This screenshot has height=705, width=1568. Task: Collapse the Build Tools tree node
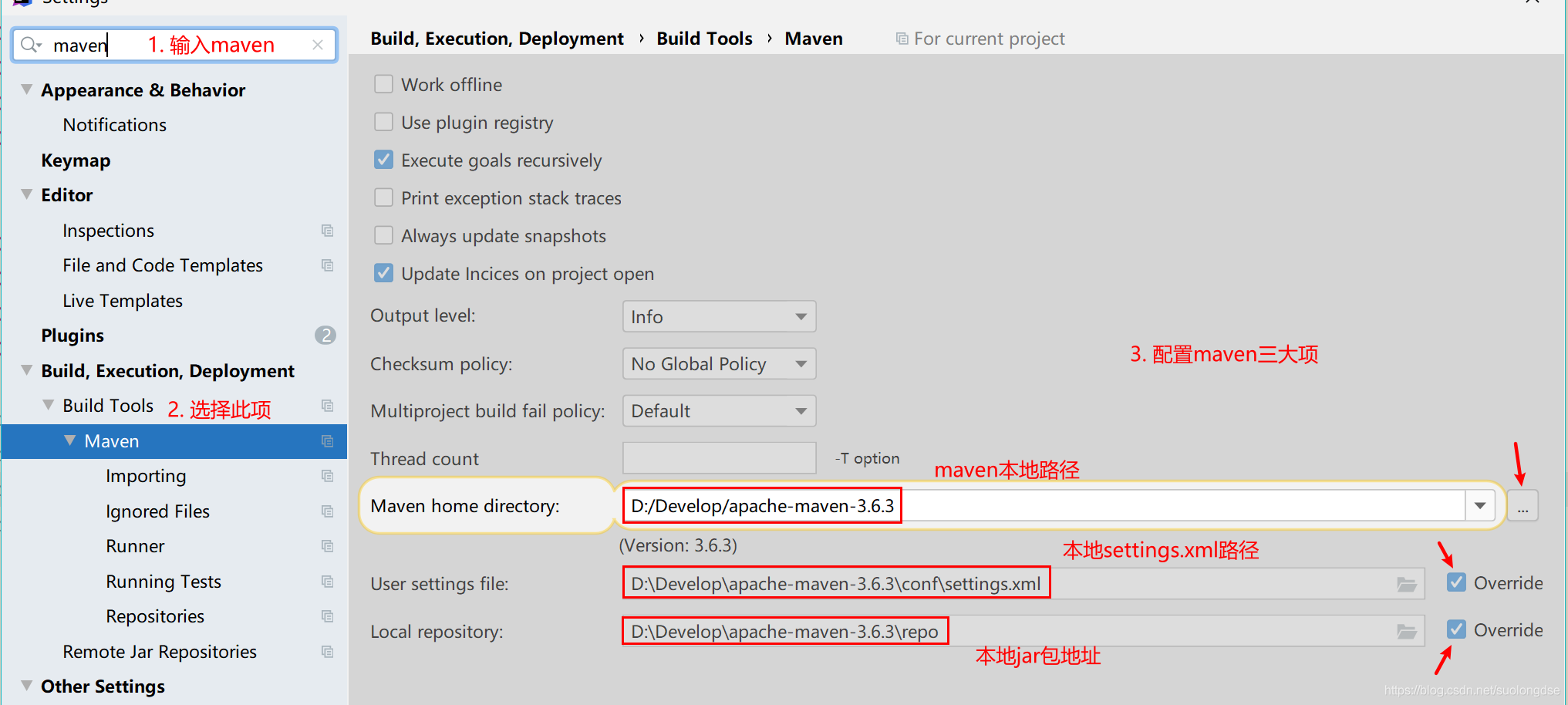click(49, 405)
